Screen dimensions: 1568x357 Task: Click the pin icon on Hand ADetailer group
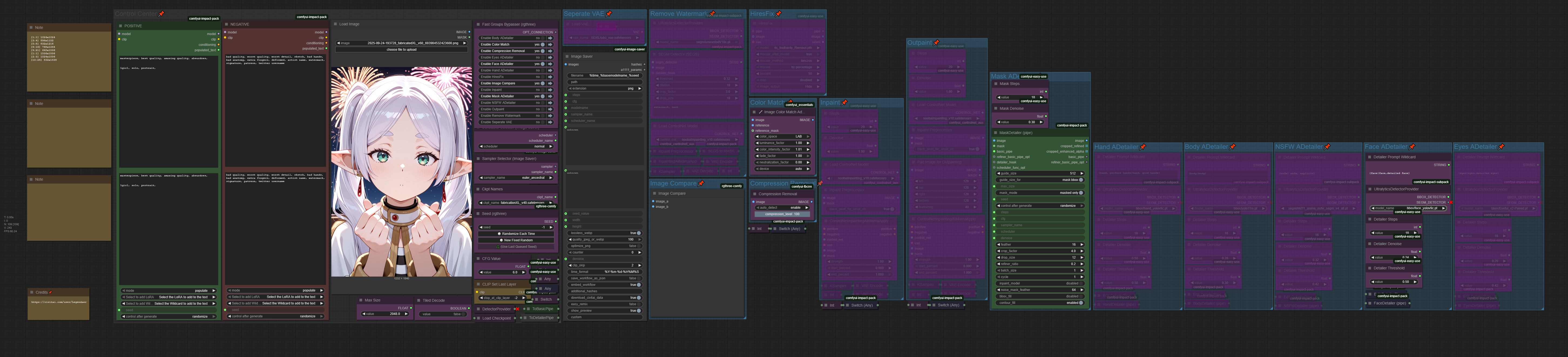(x=1143, y=147)
